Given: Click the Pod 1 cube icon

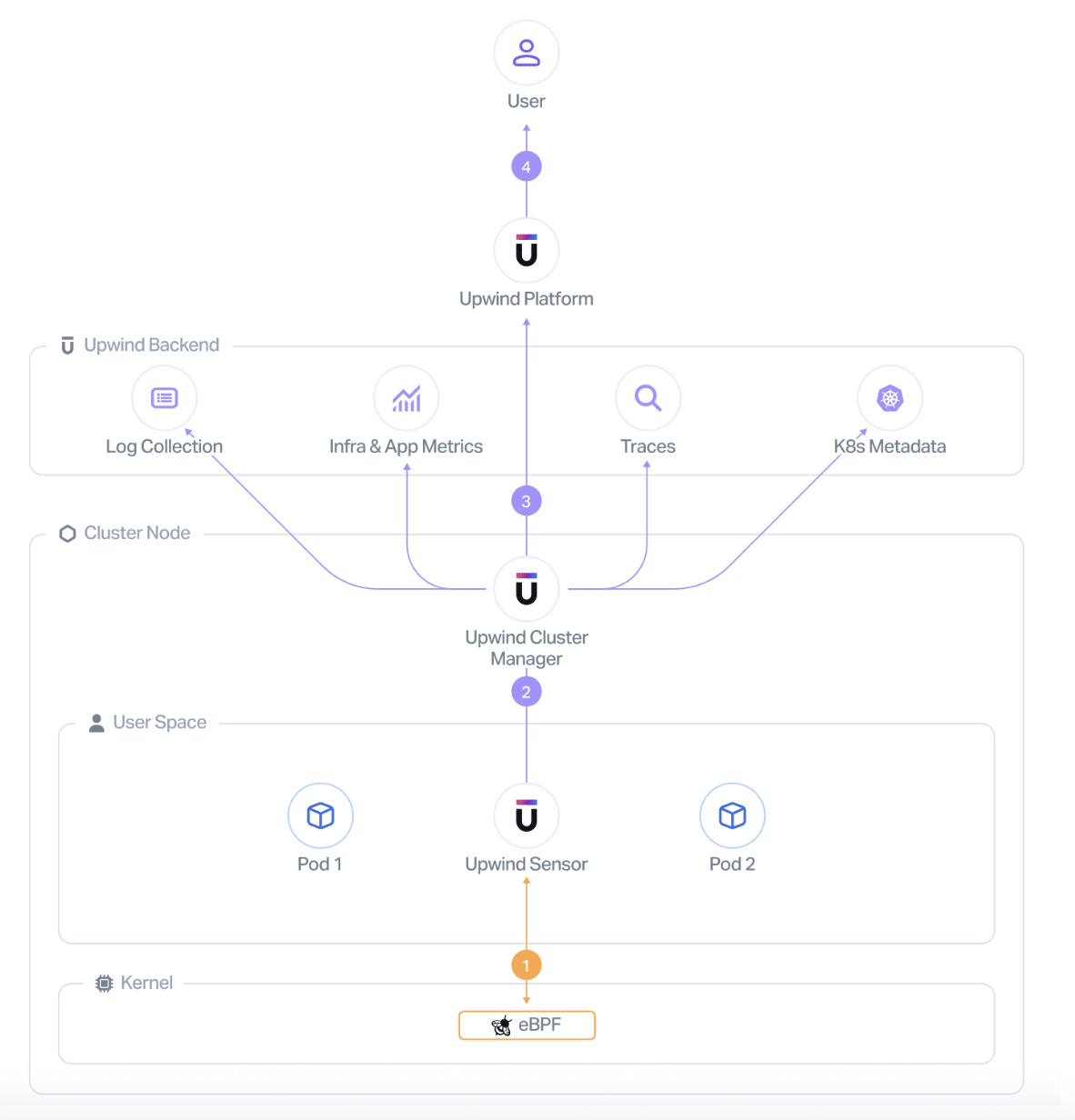Looking at the screenshot, I should (x=320, y=815).
